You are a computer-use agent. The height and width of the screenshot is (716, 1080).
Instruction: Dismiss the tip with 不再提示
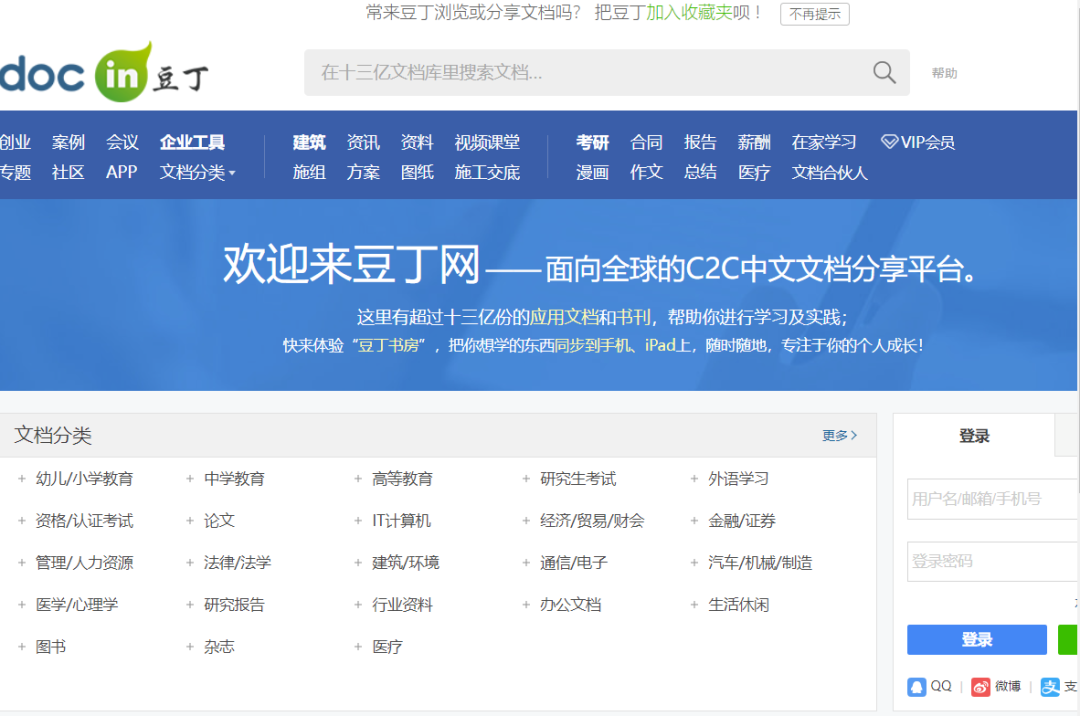coord(815,14)
